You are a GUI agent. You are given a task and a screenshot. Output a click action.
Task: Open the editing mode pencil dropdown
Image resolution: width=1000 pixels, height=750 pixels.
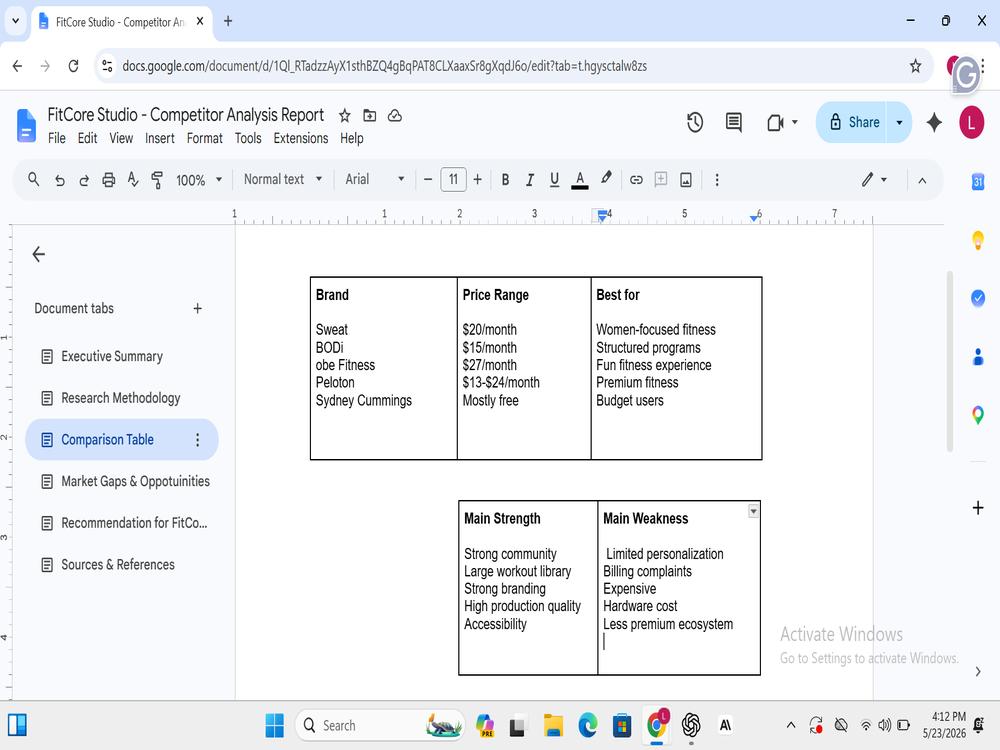point(874,180)
